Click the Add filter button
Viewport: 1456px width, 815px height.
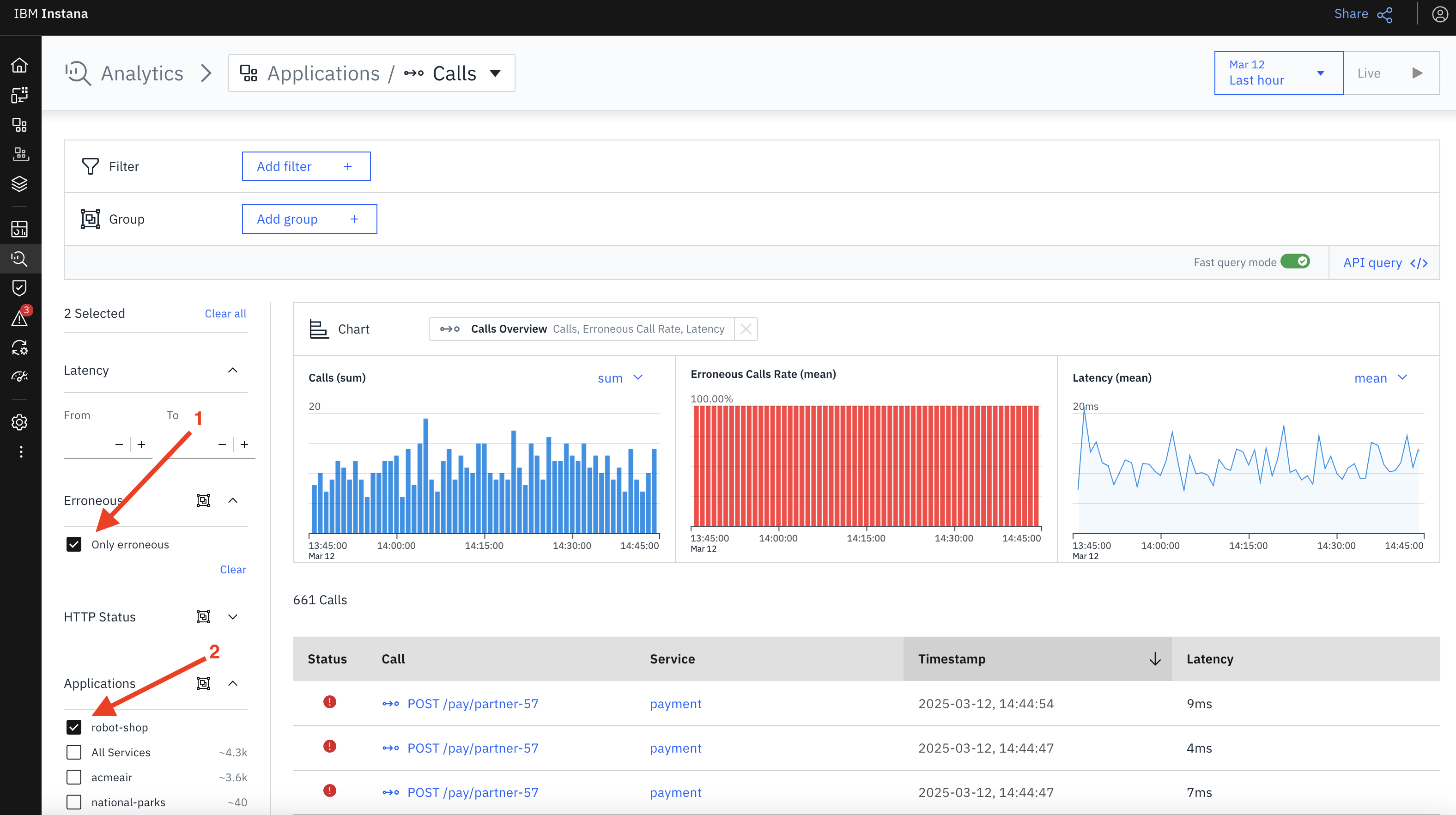306,166
